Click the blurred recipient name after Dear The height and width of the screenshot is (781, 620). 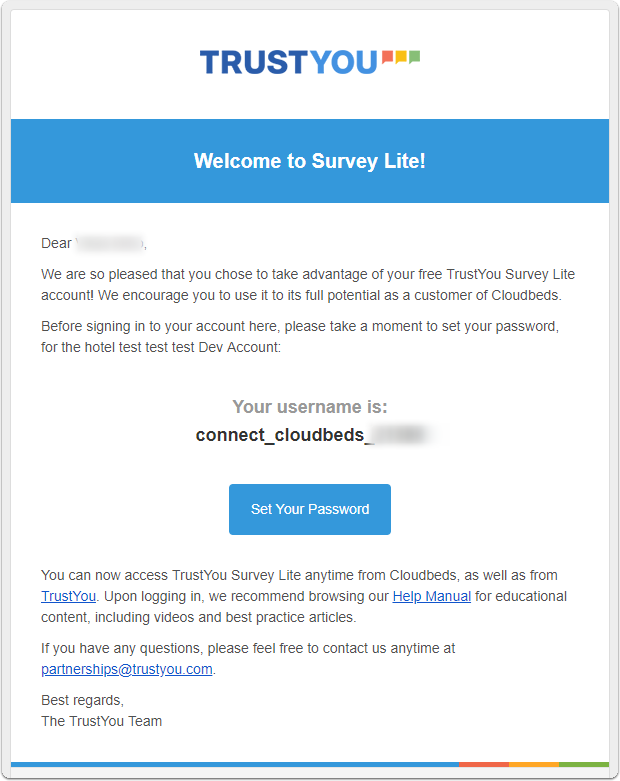point(110,243)
